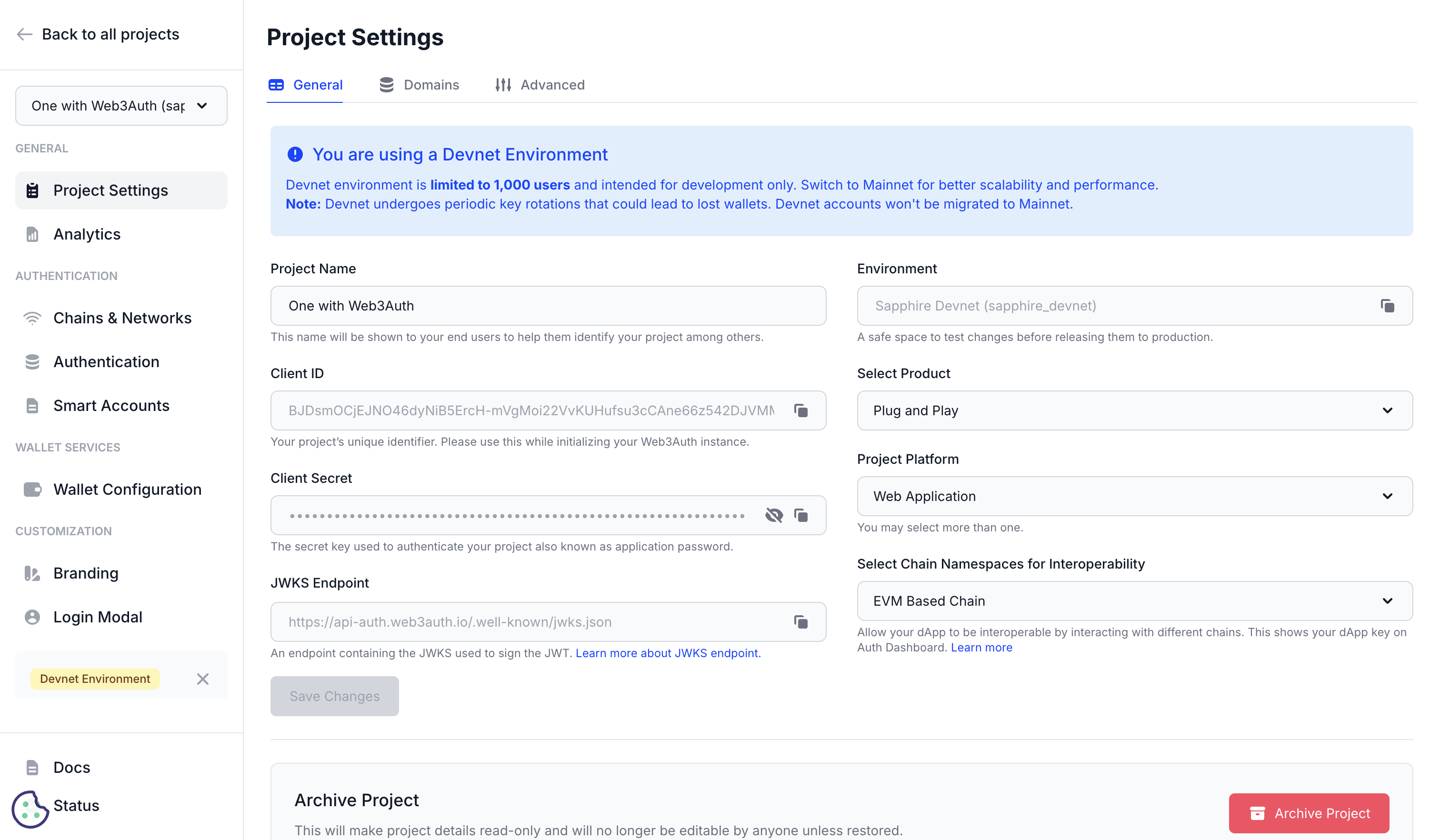
Task: Open the Branding customization panel
Action: point(85,572)
